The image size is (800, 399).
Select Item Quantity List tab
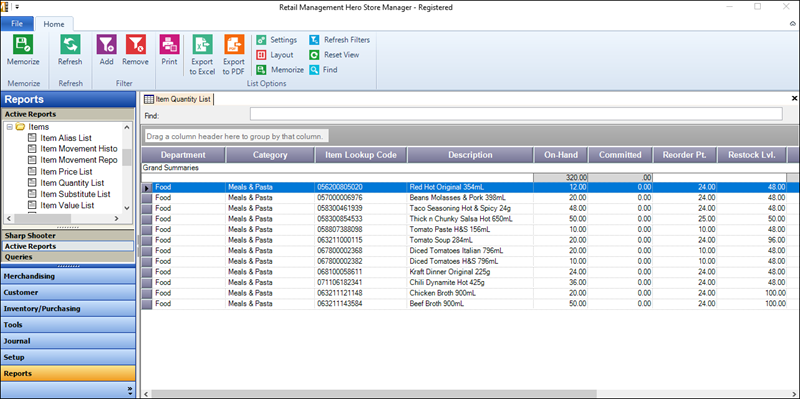pos(178,99)
